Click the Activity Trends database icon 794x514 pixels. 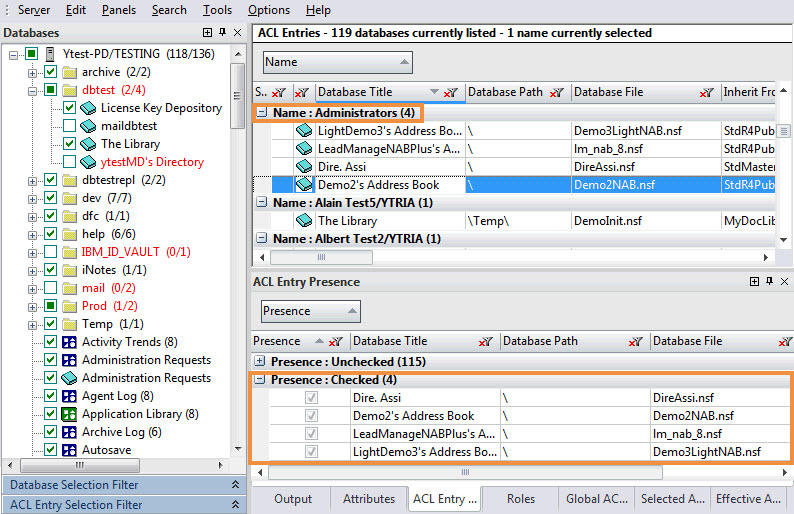70,342
